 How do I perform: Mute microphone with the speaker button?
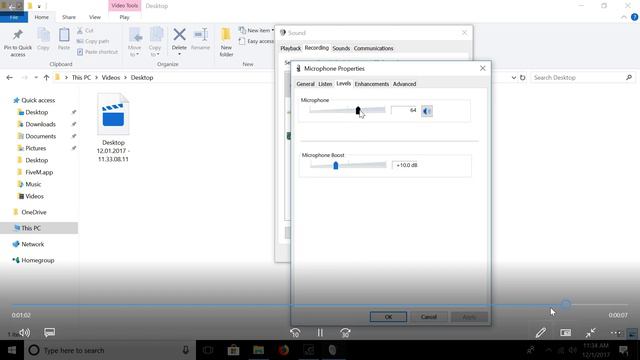tap(427, 111)
